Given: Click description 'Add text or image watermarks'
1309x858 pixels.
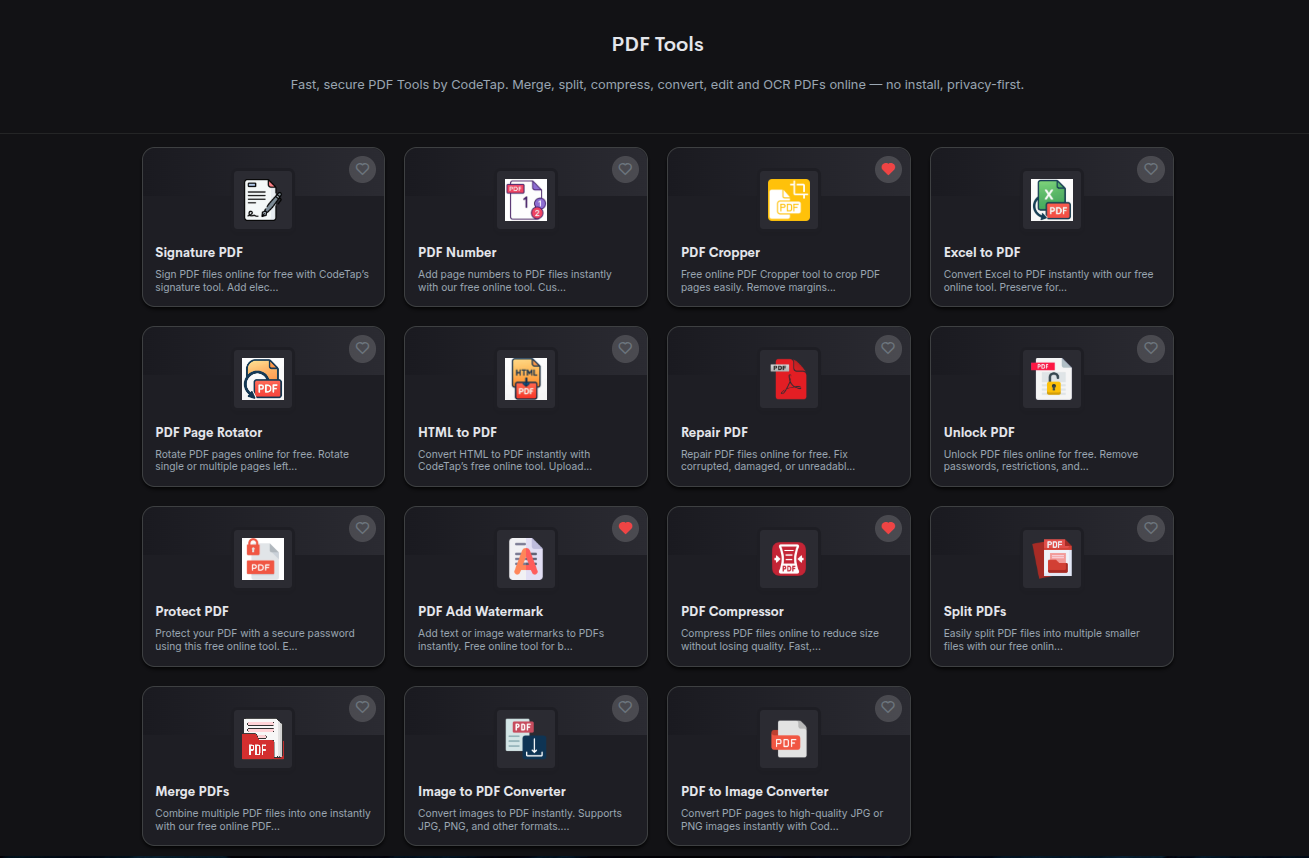Looking at the screenshot, I should coord(511,639).
